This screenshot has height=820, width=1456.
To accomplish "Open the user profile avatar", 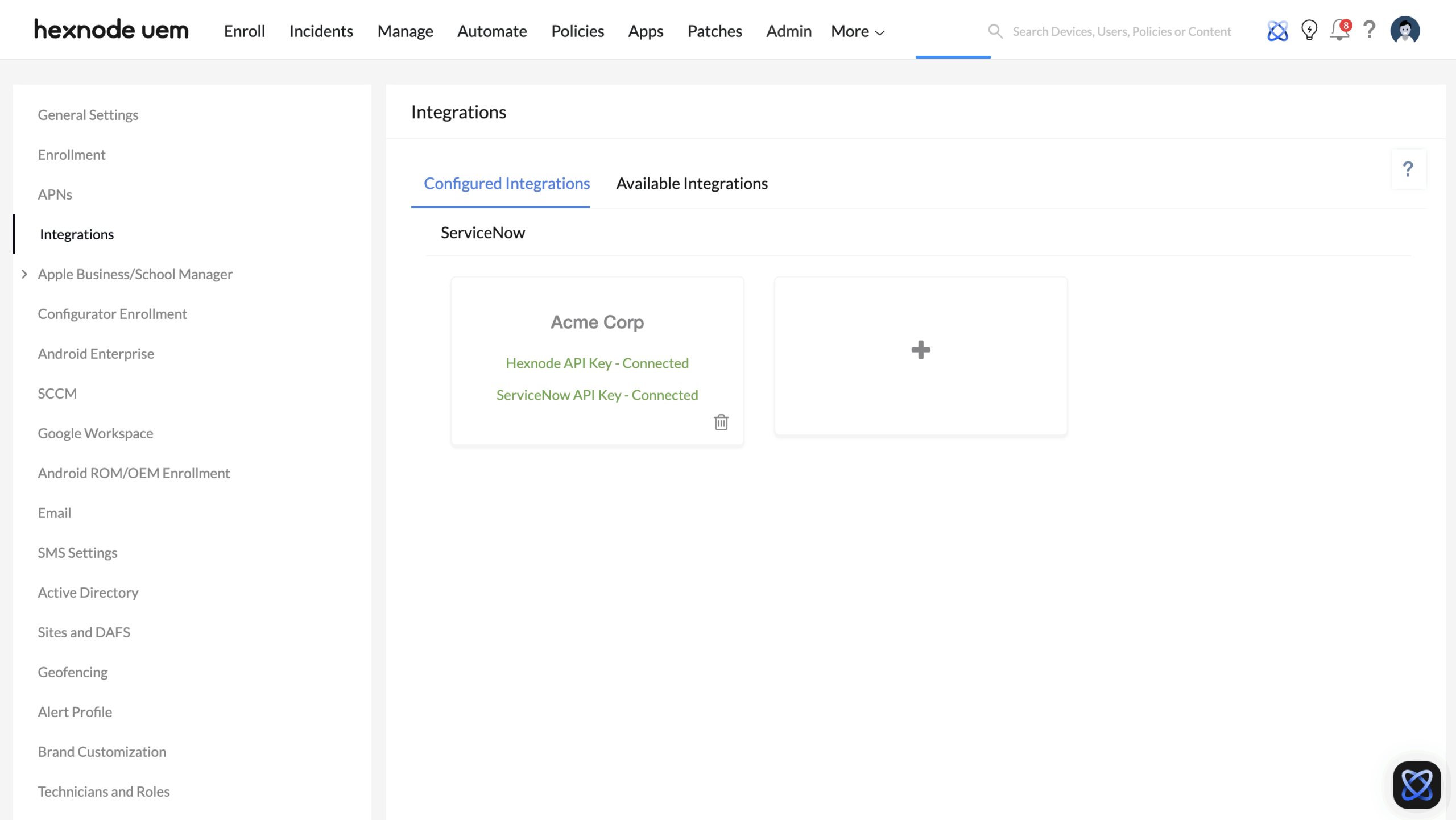I will [x=1405, y=30].
